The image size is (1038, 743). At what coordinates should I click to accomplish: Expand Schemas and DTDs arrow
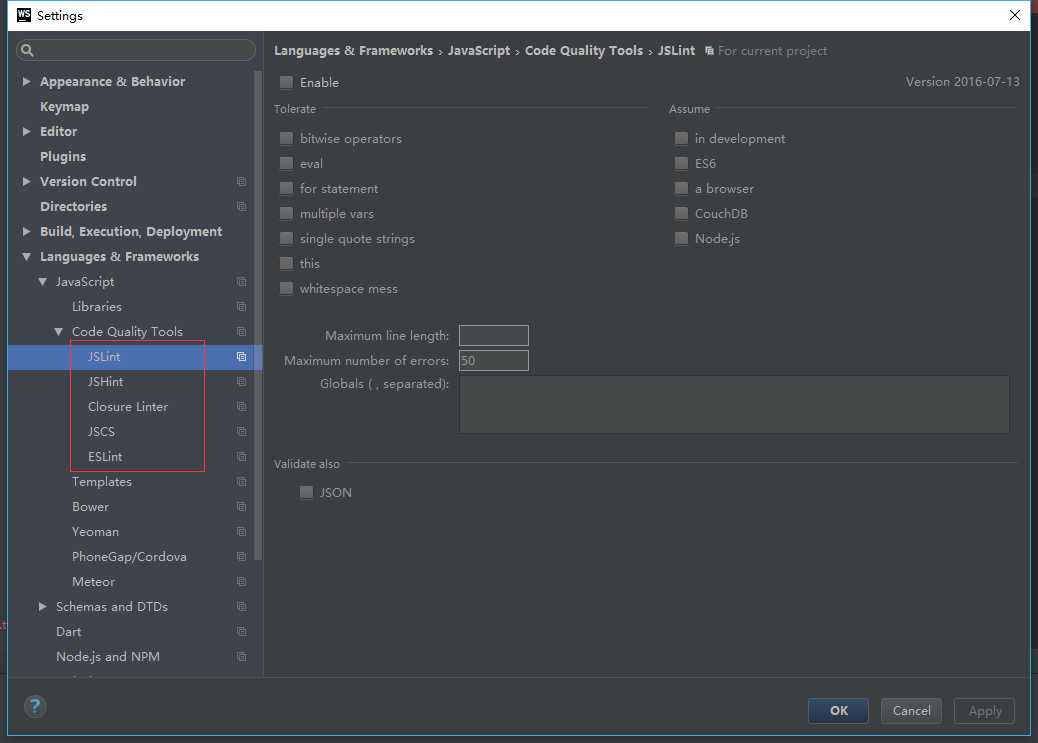(x=42, y=607)
